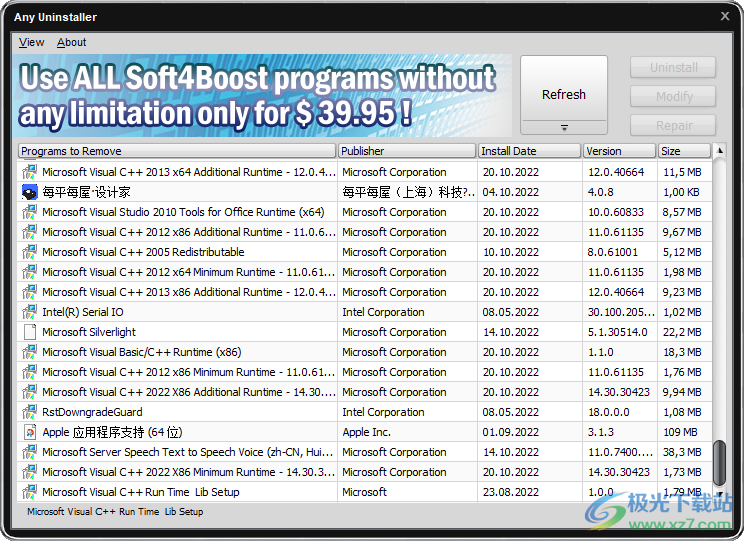Select the Microsoft Silverlight program name
The height and width of the screenshot is (541, 744).
coord(89,332)
